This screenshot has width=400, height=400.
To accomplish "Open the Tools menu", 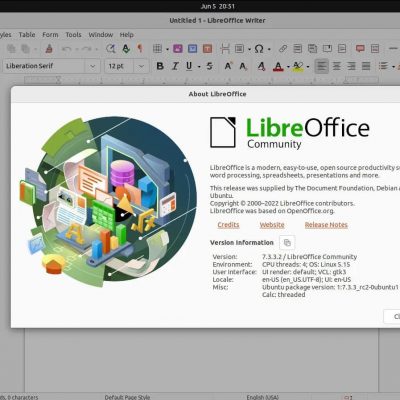I will tap(73, 35).
